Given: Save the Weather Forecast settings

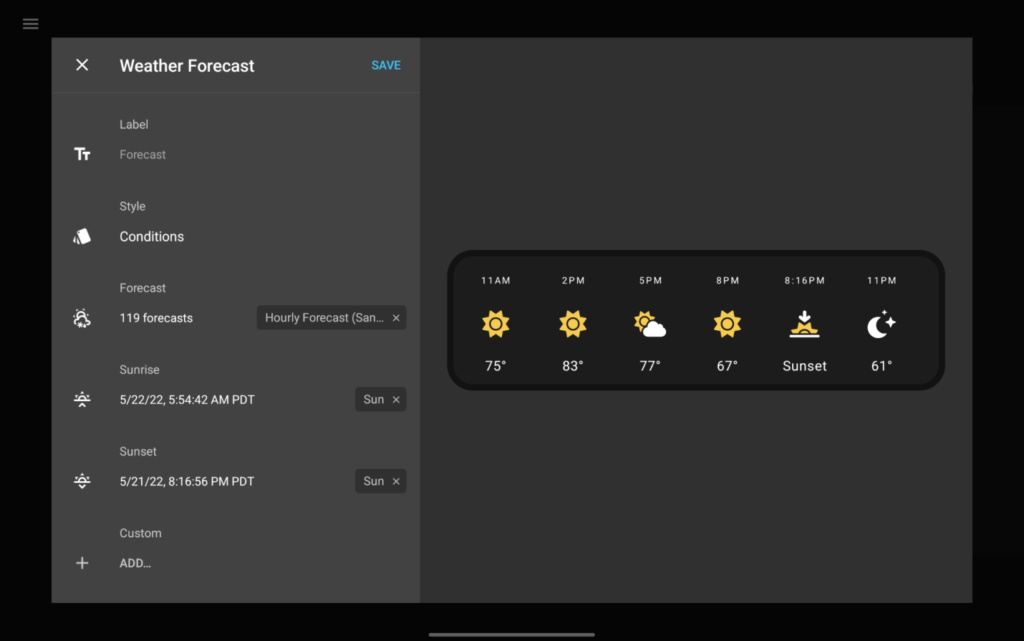Looking at the screenshot, I should point(386,65).
